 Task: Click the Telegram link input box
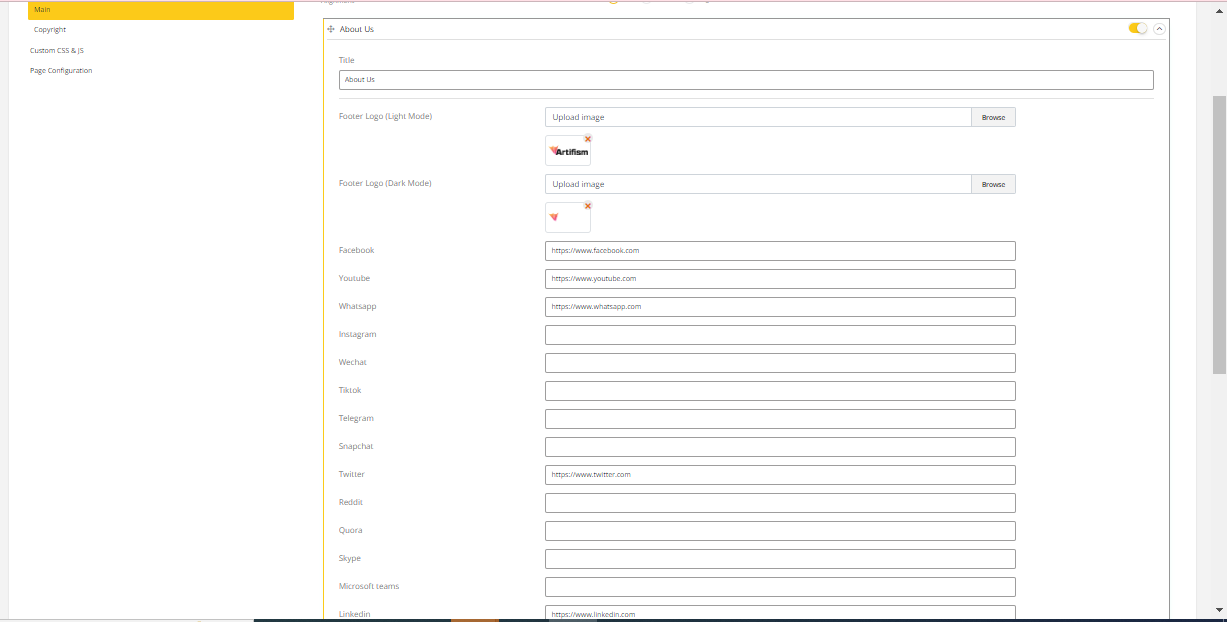pyautogui.click(x=780, y=419)
